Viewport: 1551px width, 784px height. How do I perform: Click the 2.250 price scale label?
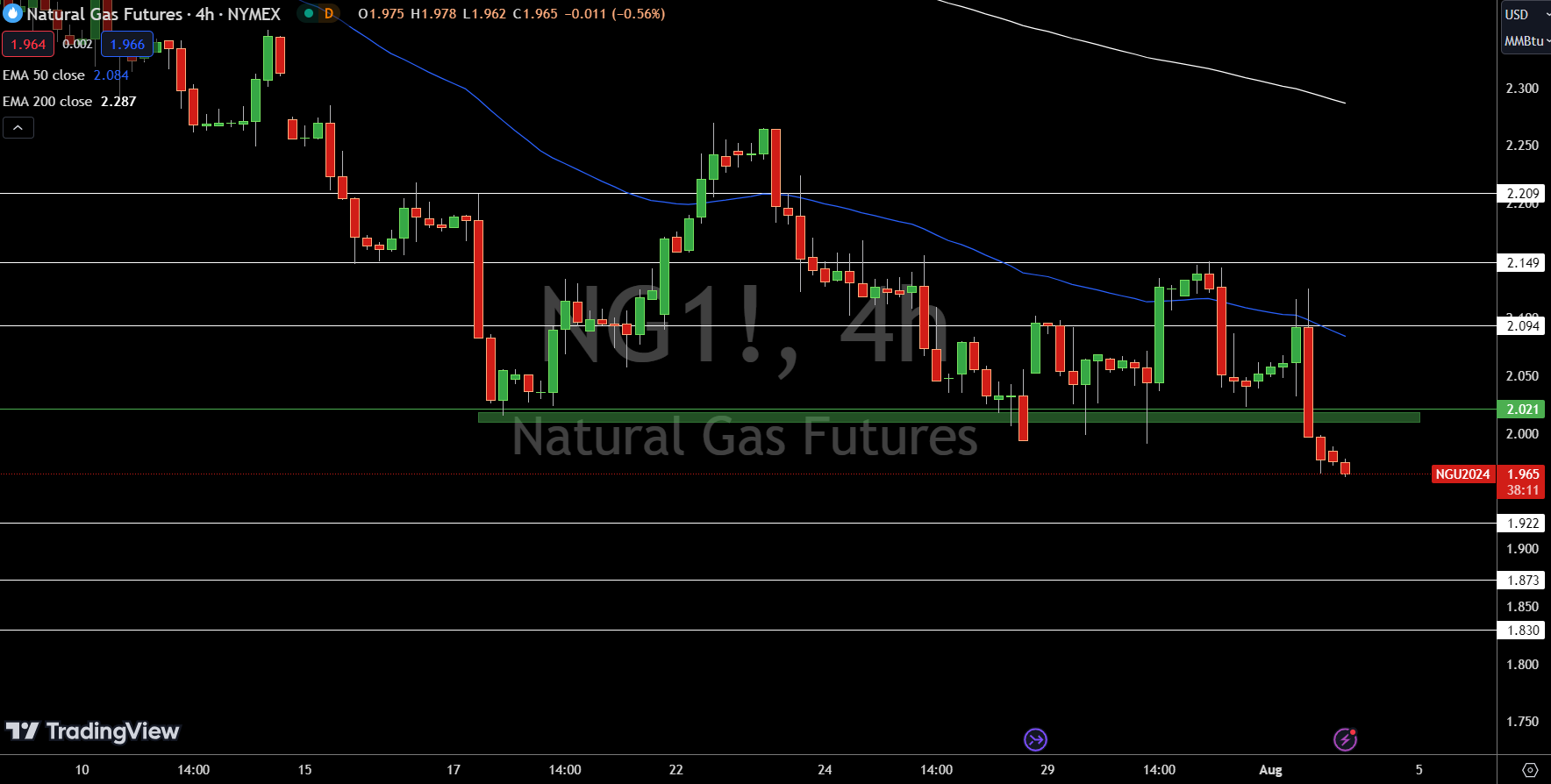click(1522, 146)
